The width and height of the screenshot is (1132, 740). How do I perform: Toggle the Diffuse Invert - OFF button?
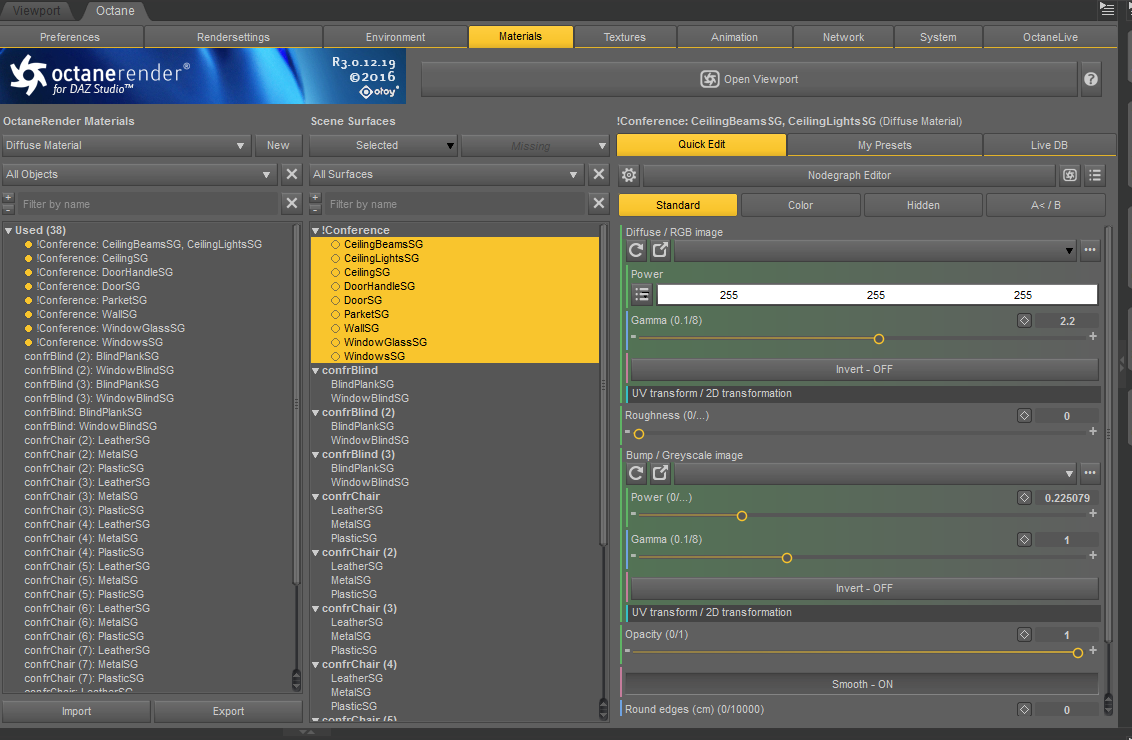[864, 369]
